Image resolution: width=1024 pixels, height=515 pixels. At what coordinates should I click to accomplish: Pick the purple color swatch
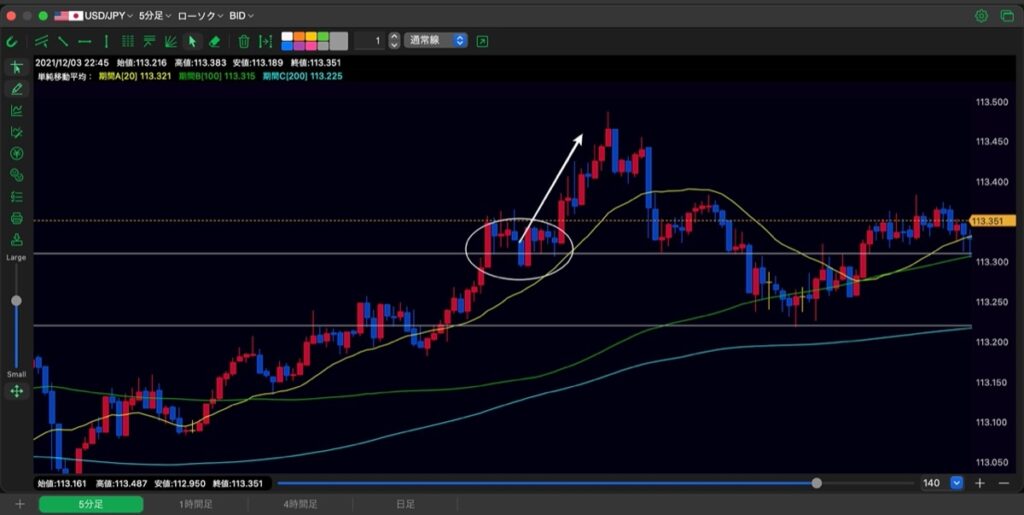(298, 46)
